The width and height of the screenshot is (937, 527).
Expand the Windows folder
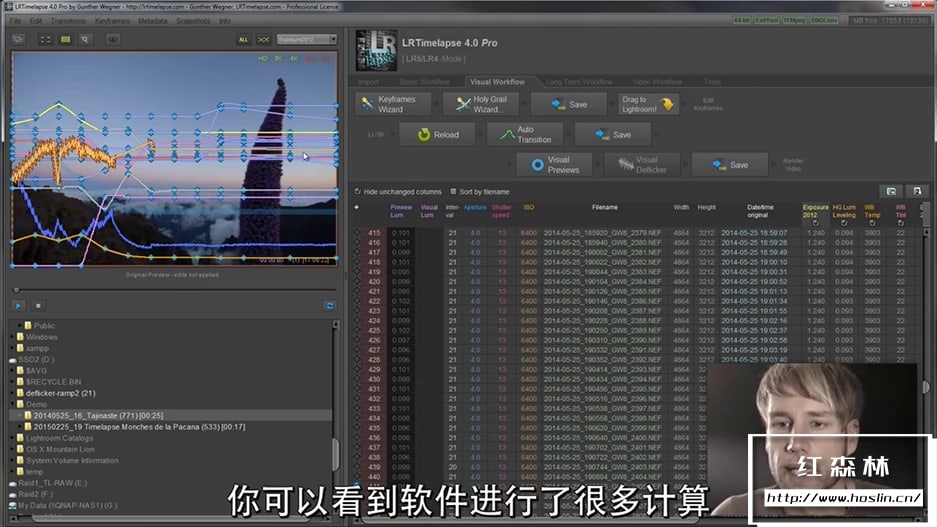pyautogui.click(x=13, y=337)
